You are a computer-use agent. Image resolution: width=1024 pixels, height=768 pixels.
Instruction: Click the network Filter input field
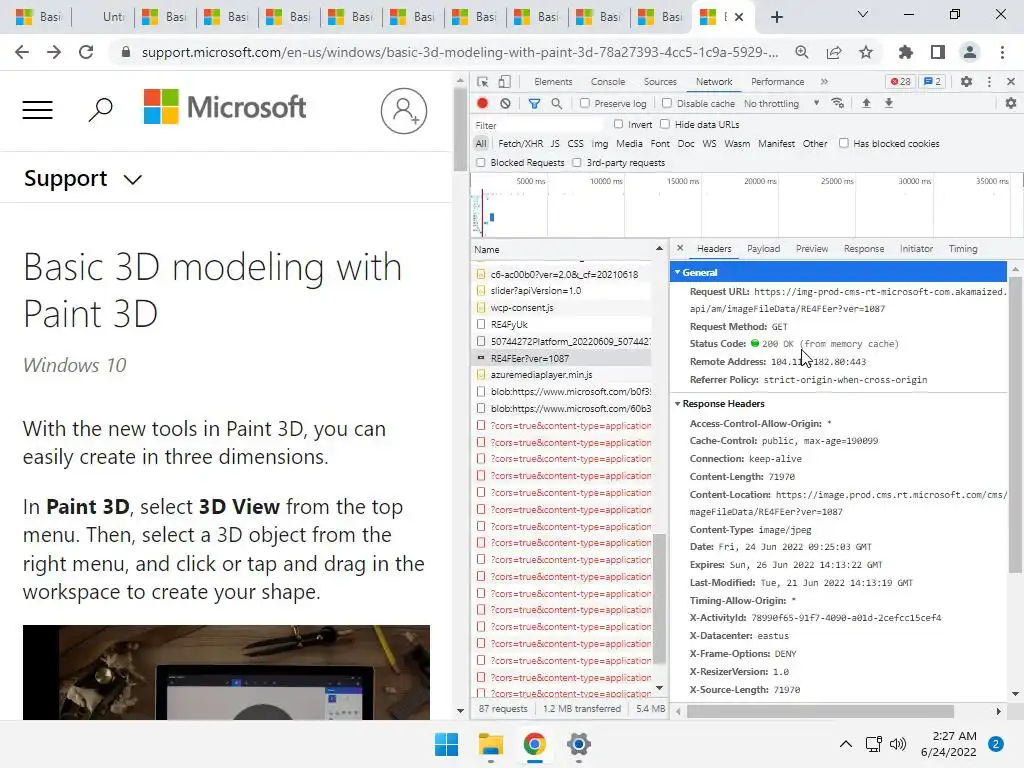(x=539, y=125)
